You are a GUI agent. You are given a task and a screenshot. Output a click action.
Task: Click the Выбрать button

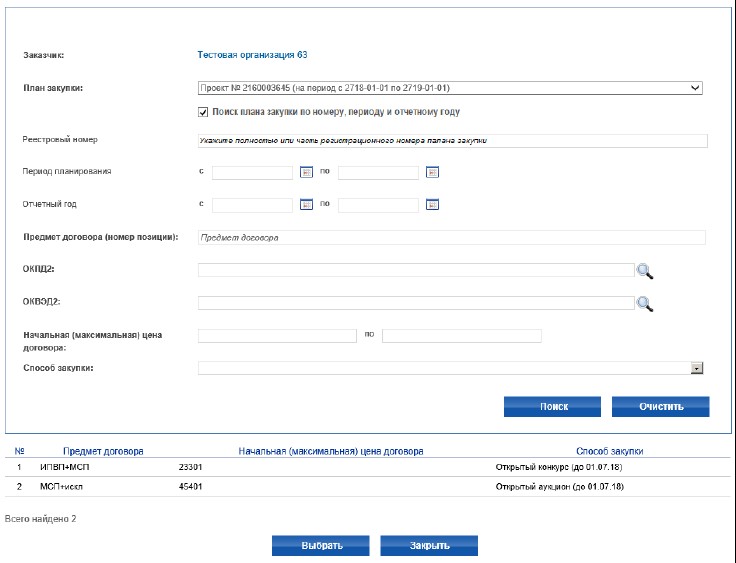tap(321, 546)
